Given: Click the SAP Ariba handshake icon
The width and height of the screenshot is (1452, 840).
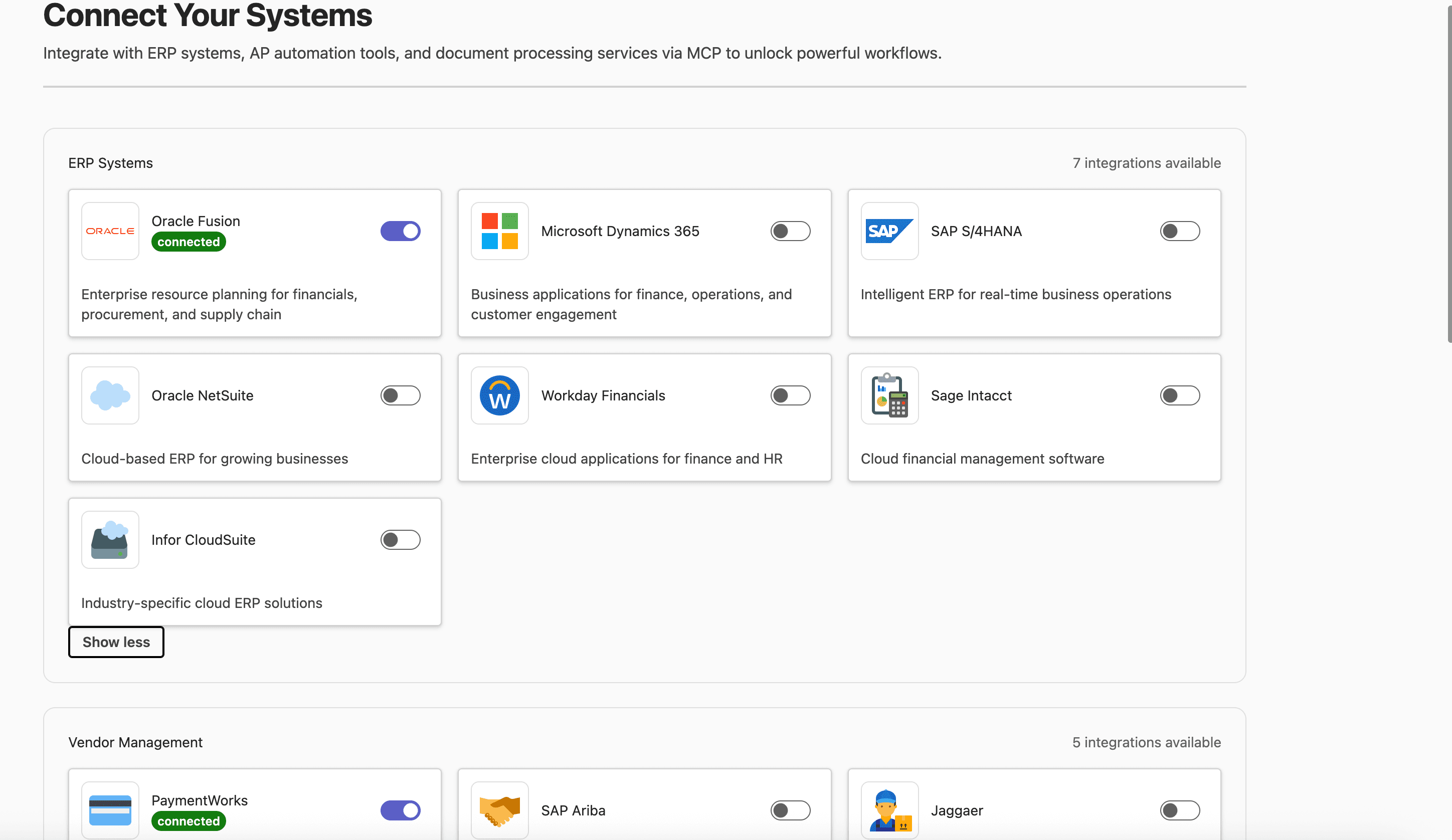Looking at the screenshot, I should [499, 810].
